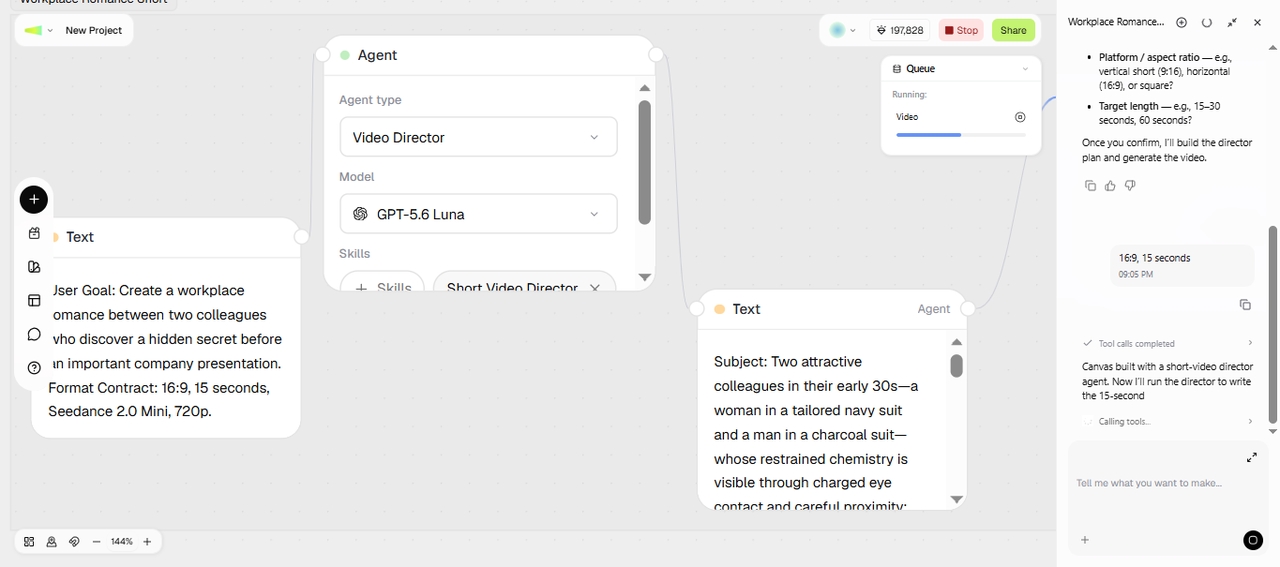
Task: Click the Agent label on the output Text node
Action: [x=934, y=309]
